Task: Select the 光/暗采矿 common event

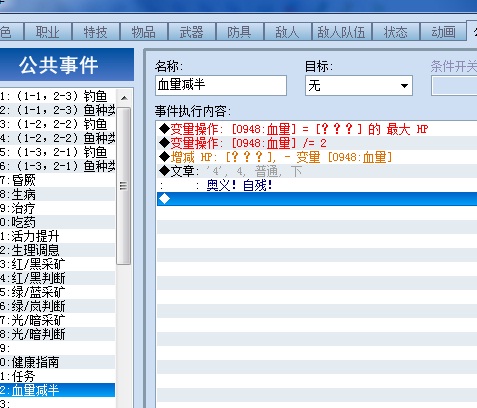Action: click(x=57, y=320)
